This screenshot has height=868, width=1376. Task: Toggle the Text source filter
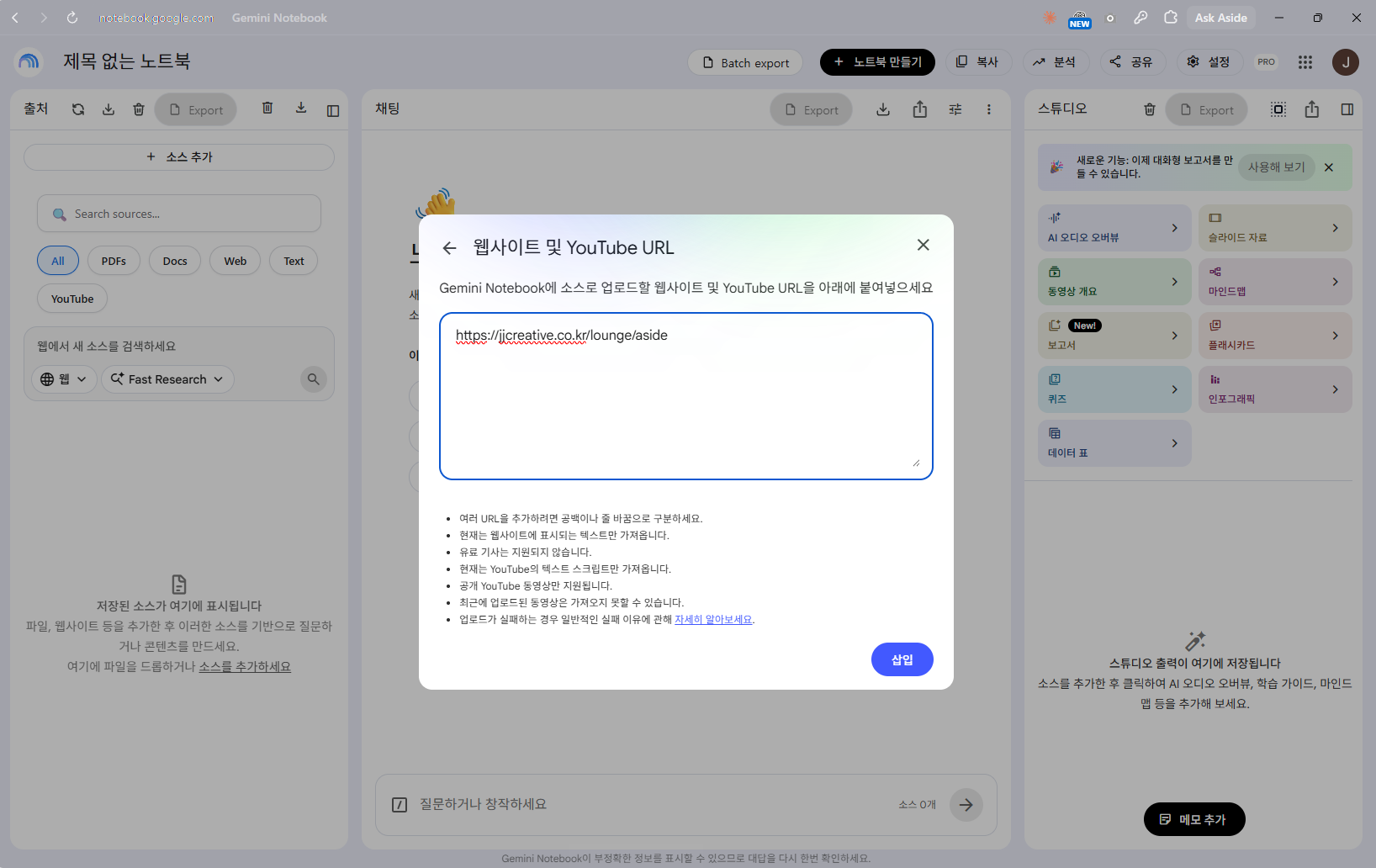[294, 261]
